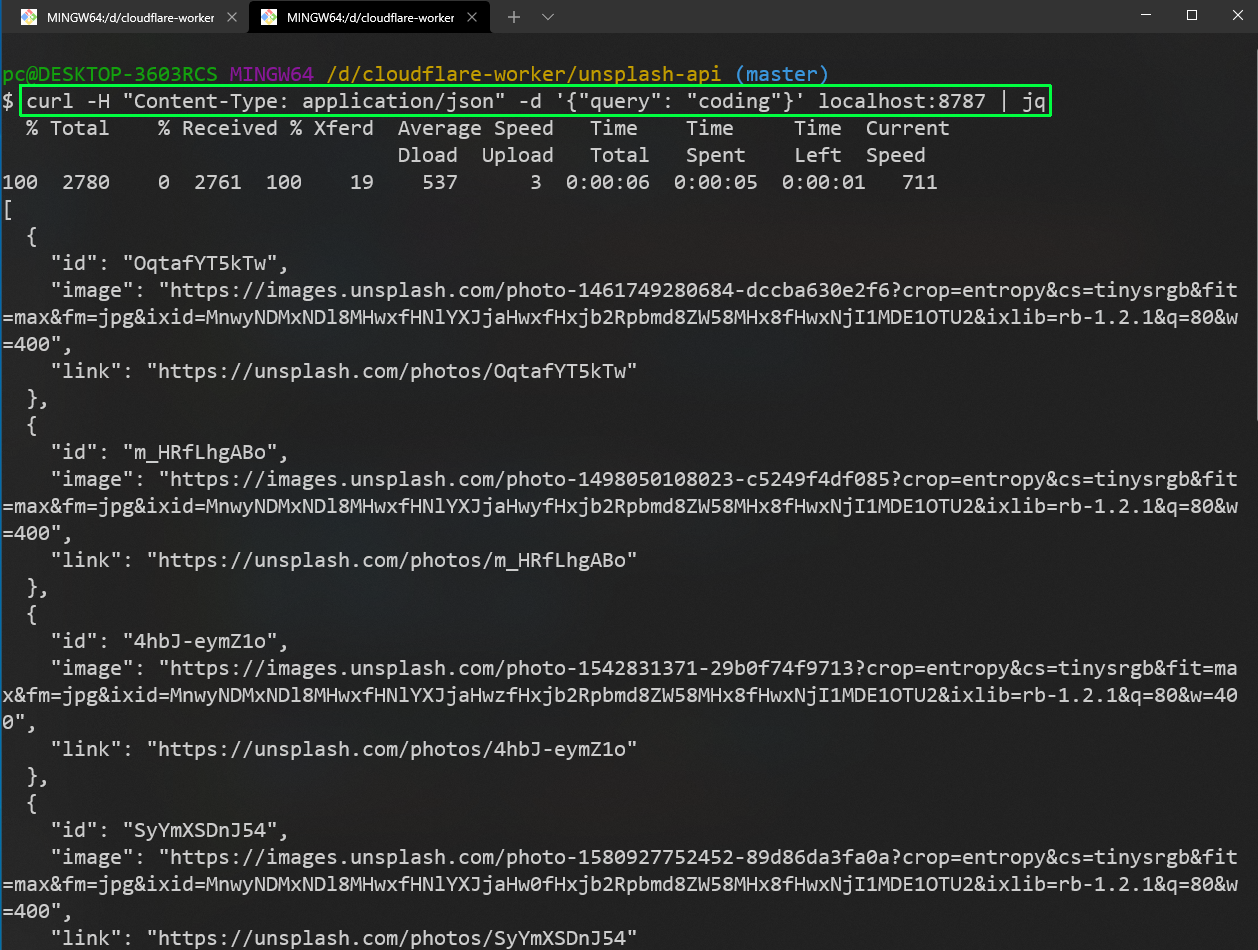The width and height of the screenshot is (1258, 950).
Task: Click image URL containing photo-1580927752452
Action: pos(620,884)
